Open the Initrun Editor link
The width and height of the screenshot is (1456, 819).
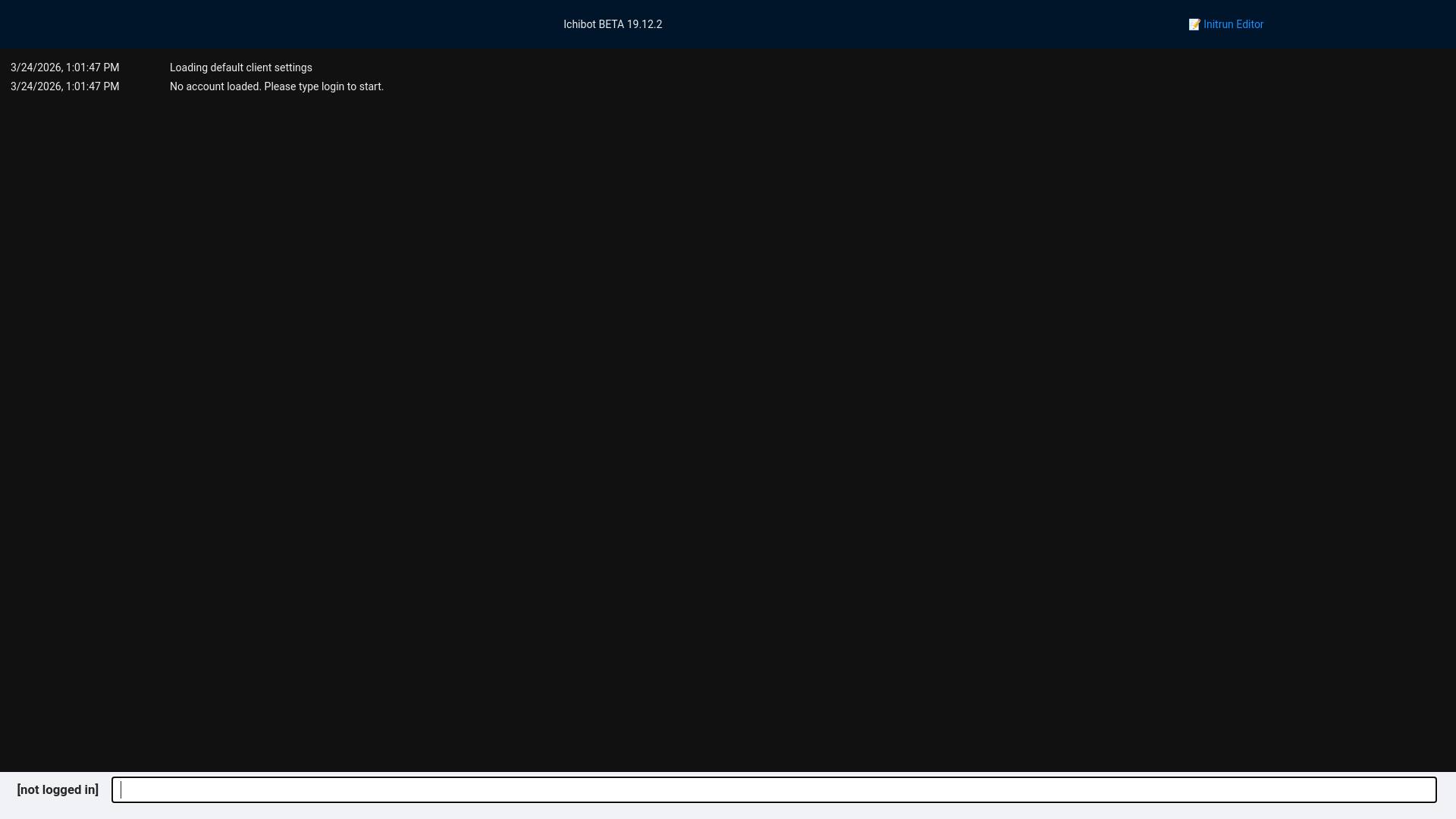pyautogui.click(x=1232, y=24)
